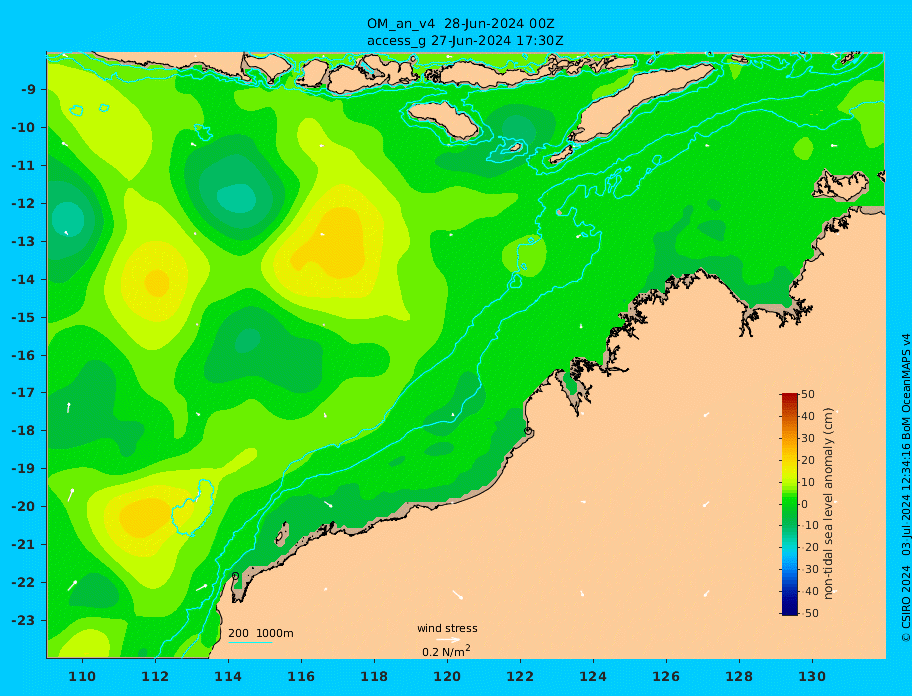Viewport: 912px width, 696px height.
Task: Click longitude axis label "122"
Action: tap(520, 676)
